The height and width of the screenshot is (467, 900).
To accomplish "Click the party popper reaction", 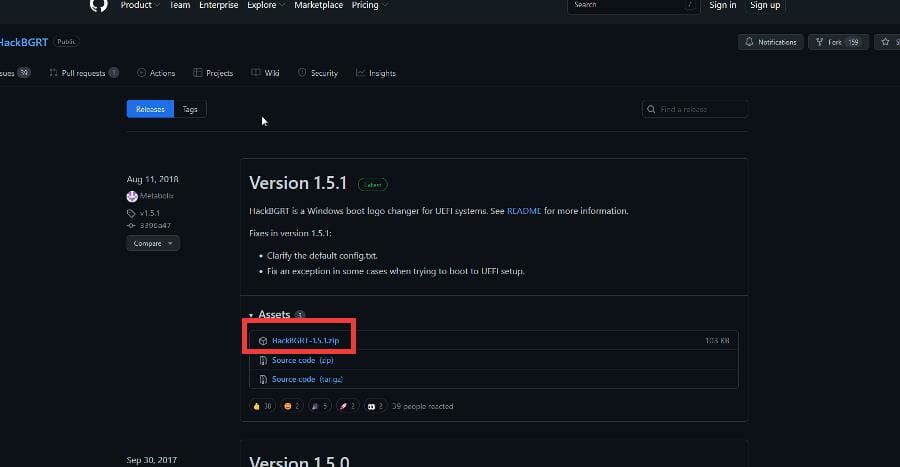I will (x=320, y=406).
